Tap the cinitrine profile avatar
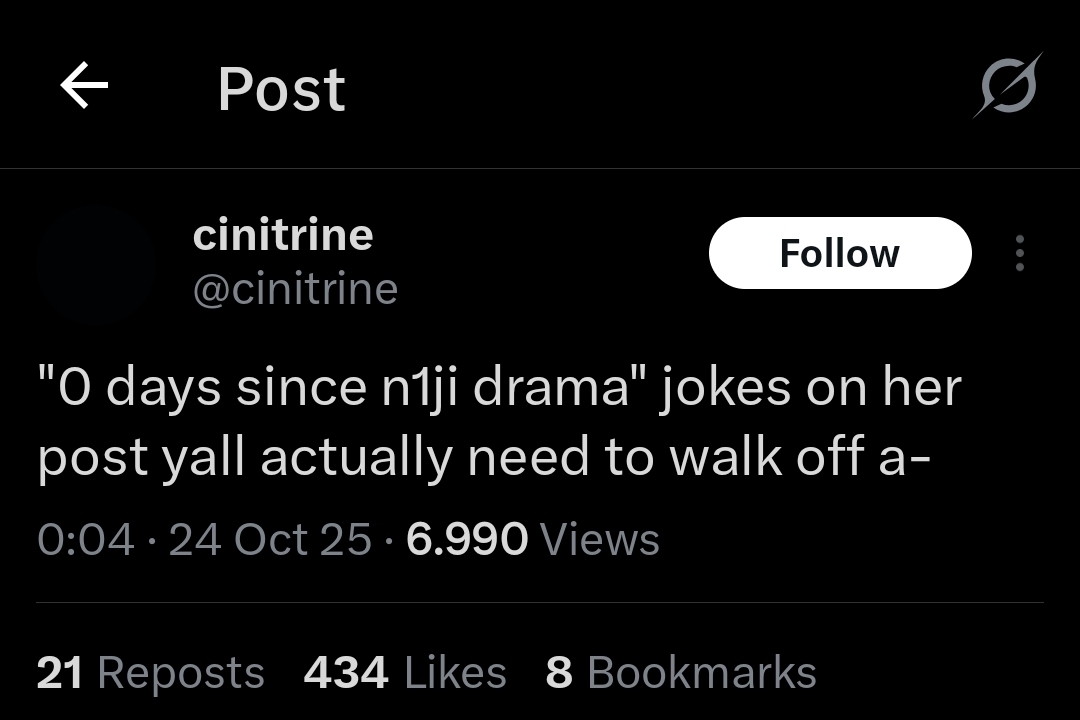1080x720 pixels. tap(95, 263)
